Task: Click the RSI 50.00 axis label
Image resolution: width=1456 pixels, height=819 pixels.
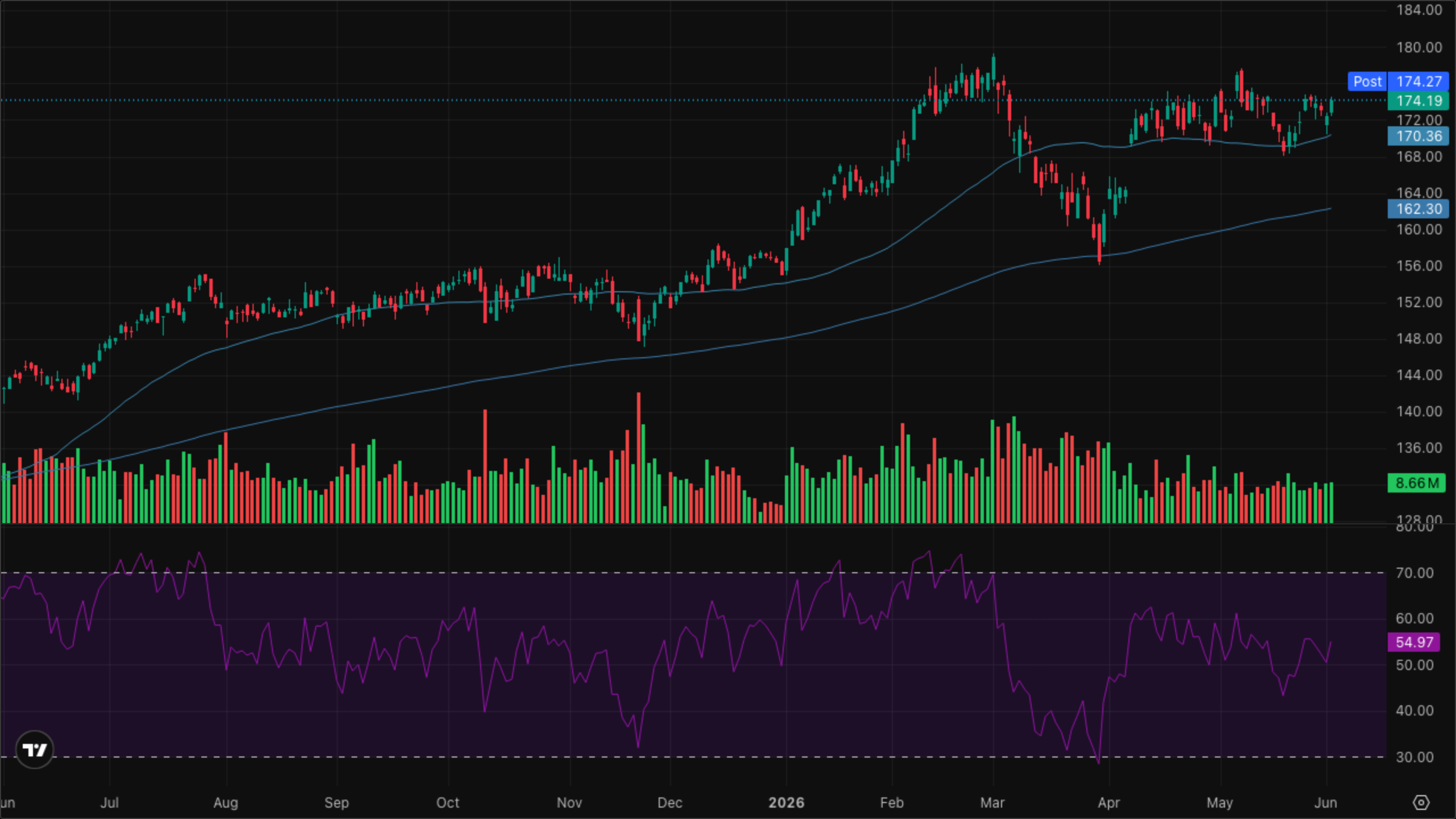Action: coord(1414,665)
